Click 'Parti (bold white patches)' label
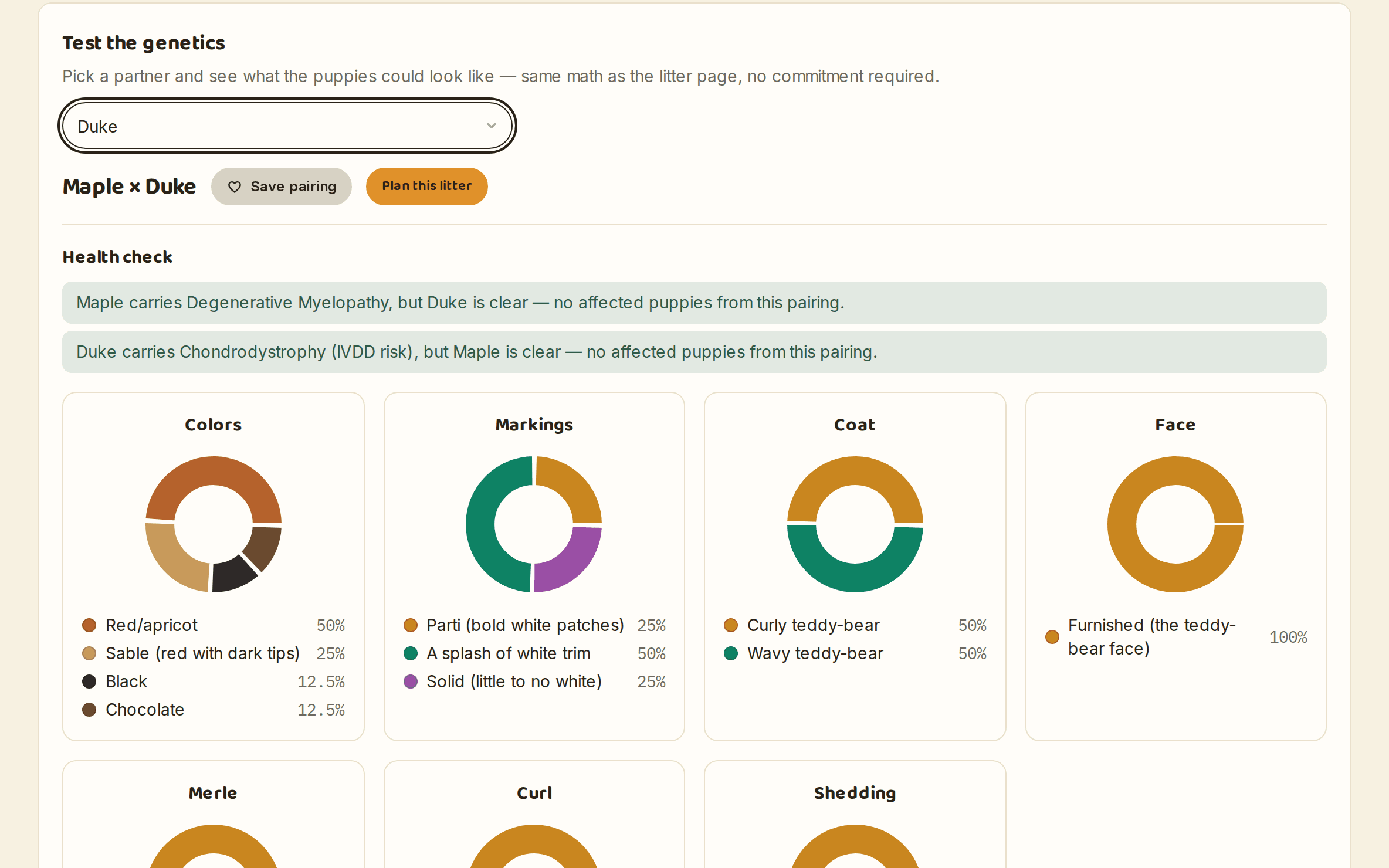The image size is (1389, 868). click(x=525, y=625)
